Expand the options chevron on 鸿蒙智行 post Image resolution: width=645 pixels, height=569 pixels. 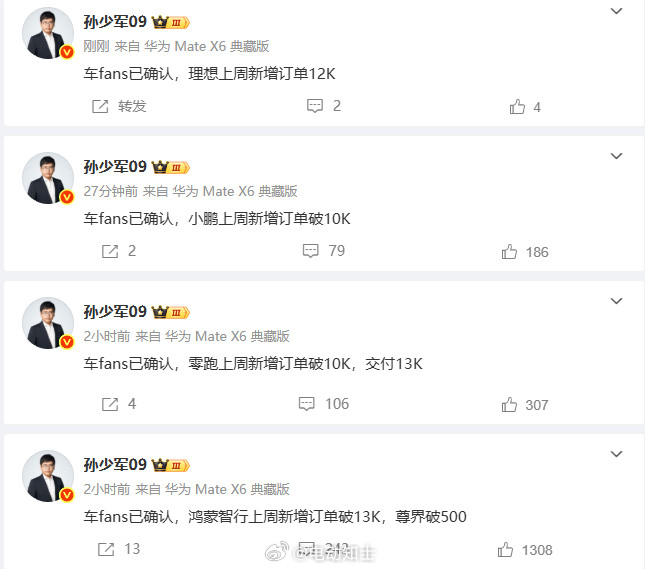click(616, 454)
